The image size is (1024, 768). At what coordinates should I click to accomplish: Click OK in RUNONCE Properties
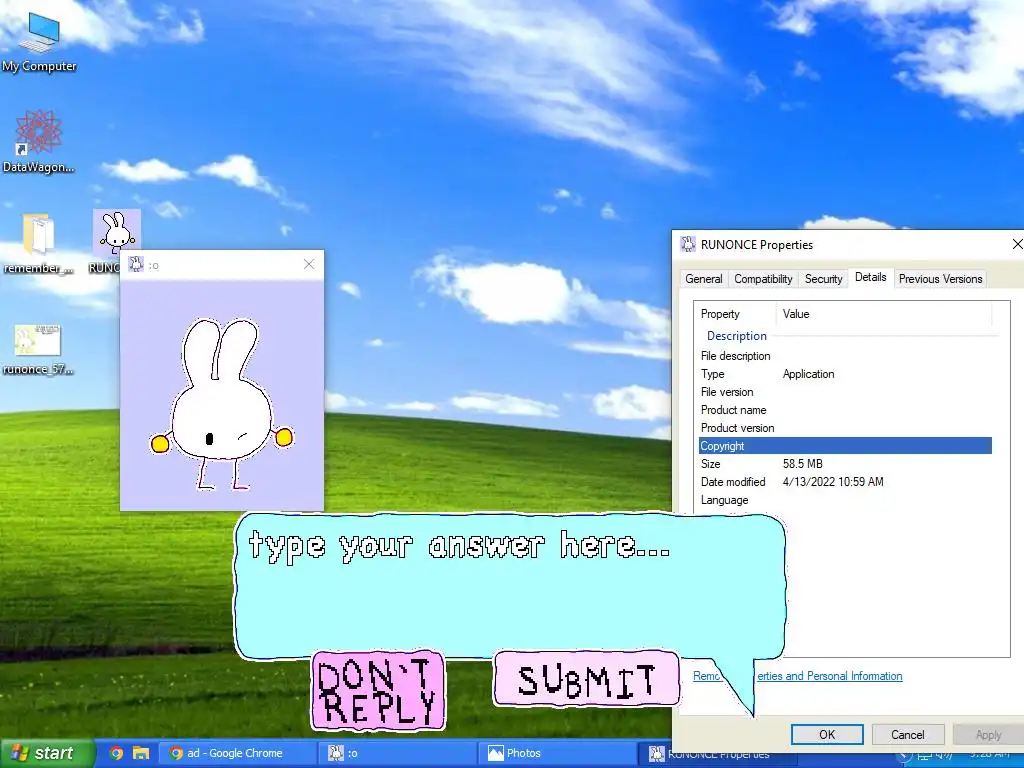[x=827, y=735]
